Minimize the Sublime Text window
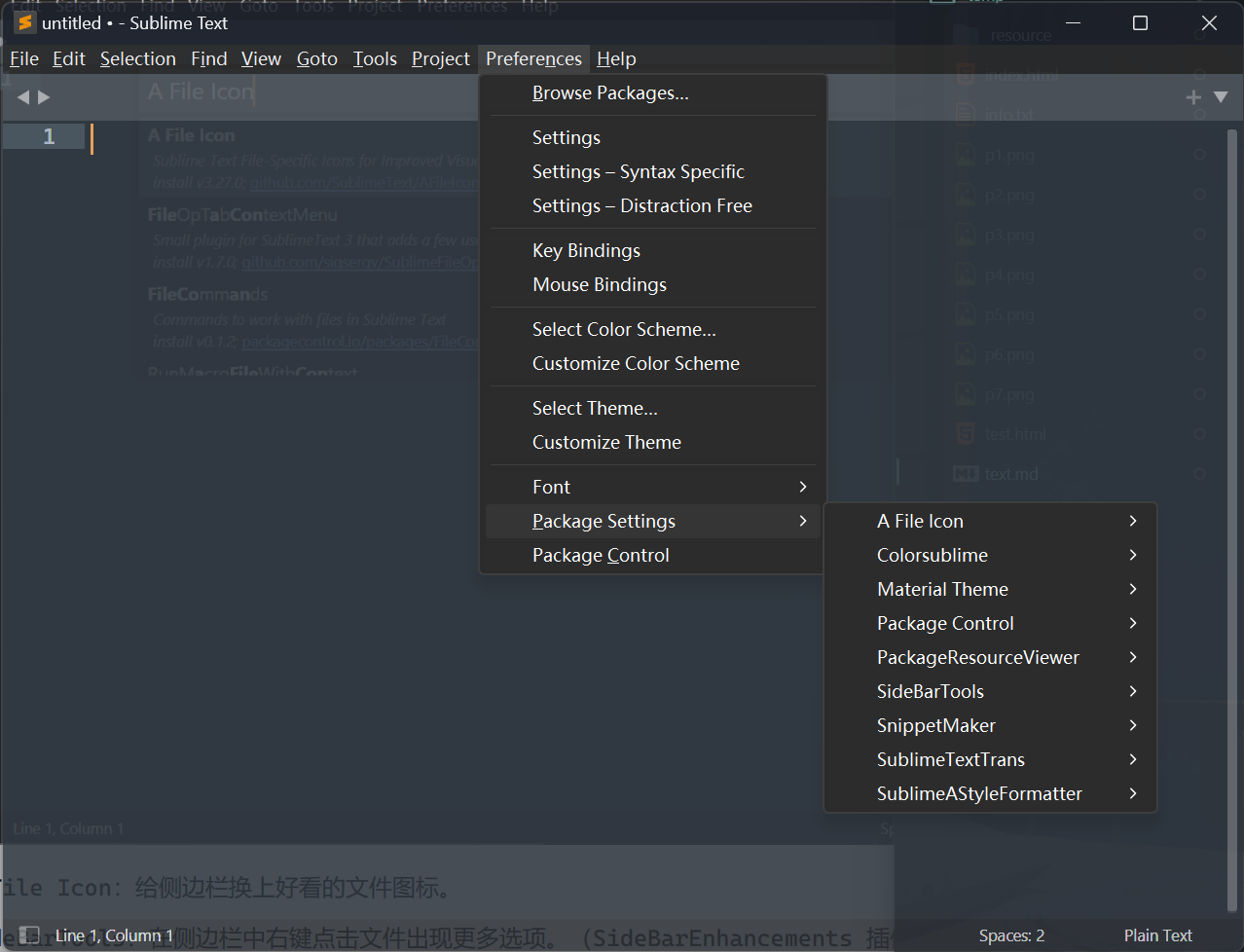This screenshot has width=1244, height=952. (1074, 22)
